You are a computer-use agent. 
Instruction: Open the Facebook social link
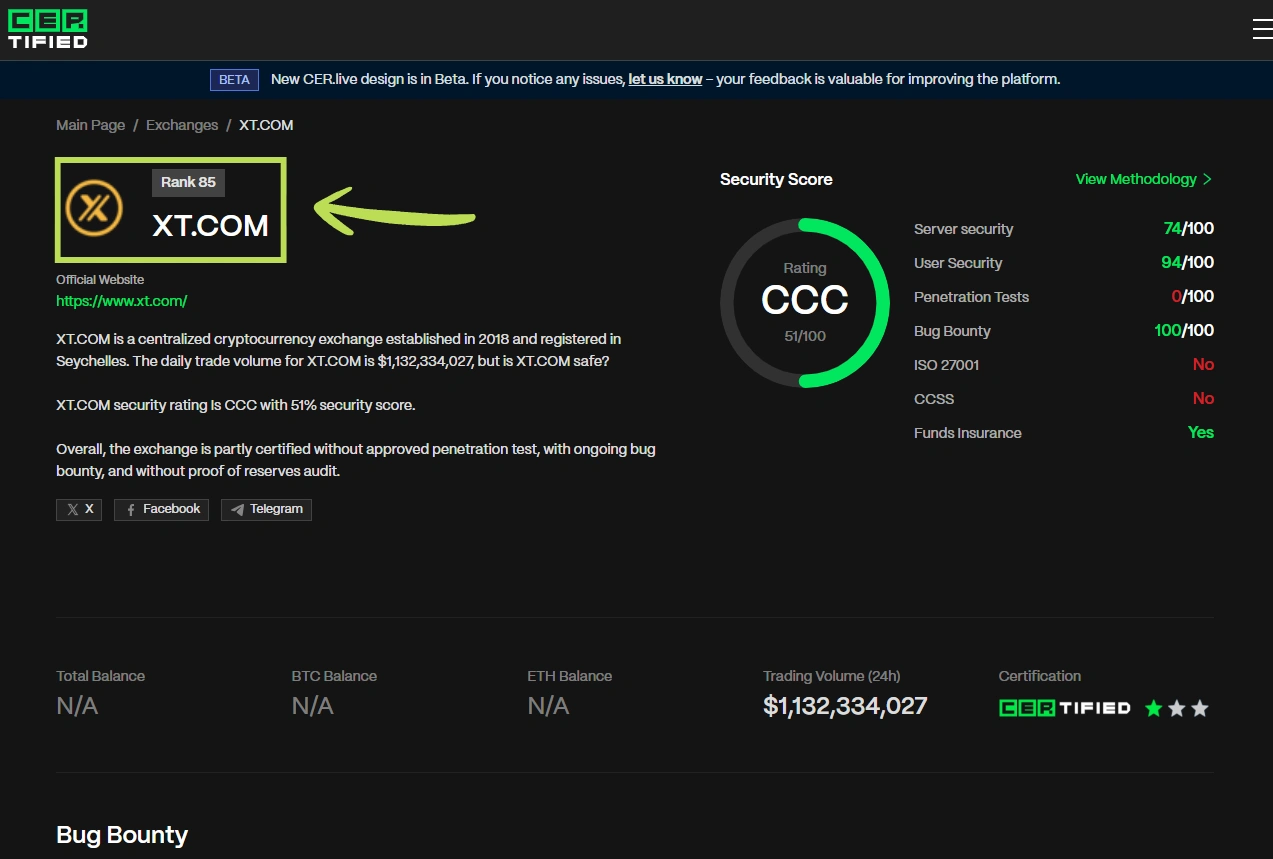coord(161,509)
